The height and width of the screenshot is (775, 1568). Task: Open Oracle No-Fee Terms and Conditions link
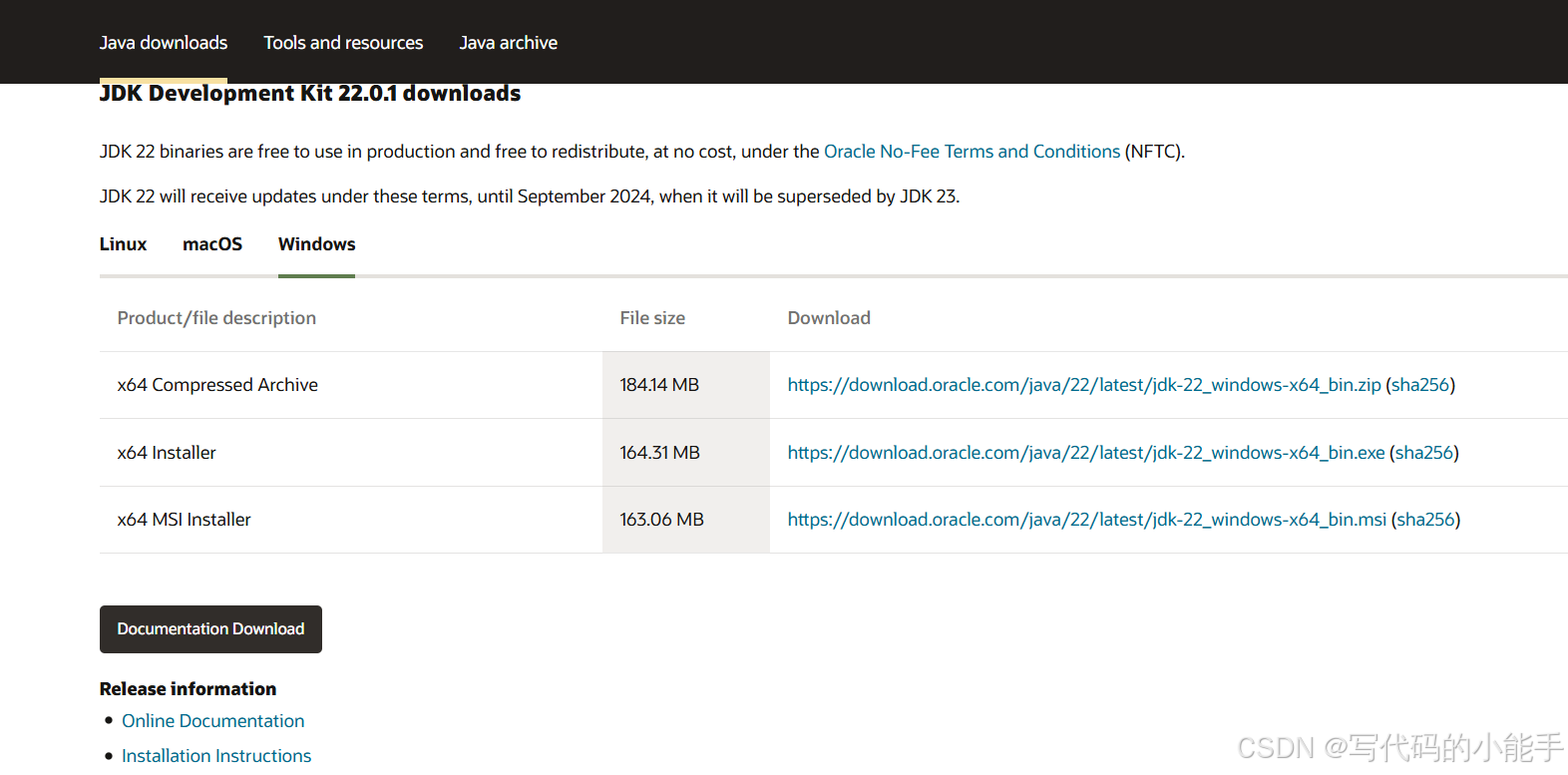[972, 152]
